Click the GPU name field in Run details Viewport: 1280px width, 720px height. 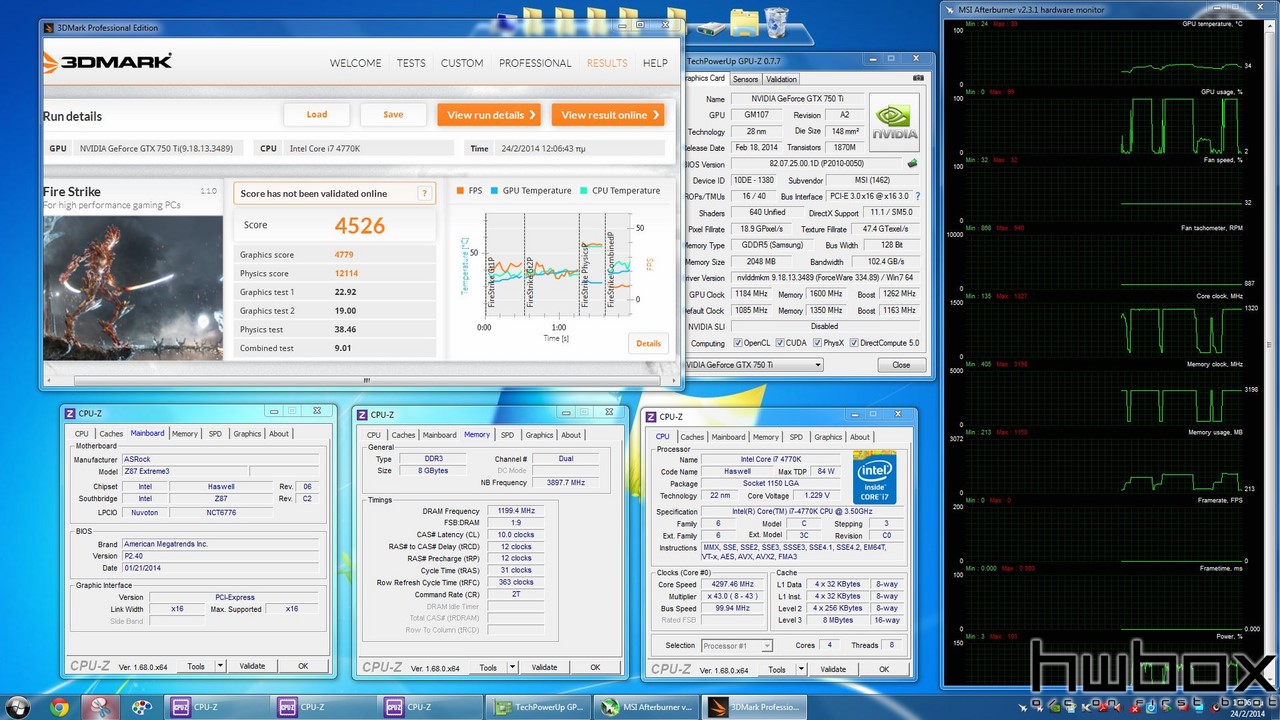[x=158, y=148]
